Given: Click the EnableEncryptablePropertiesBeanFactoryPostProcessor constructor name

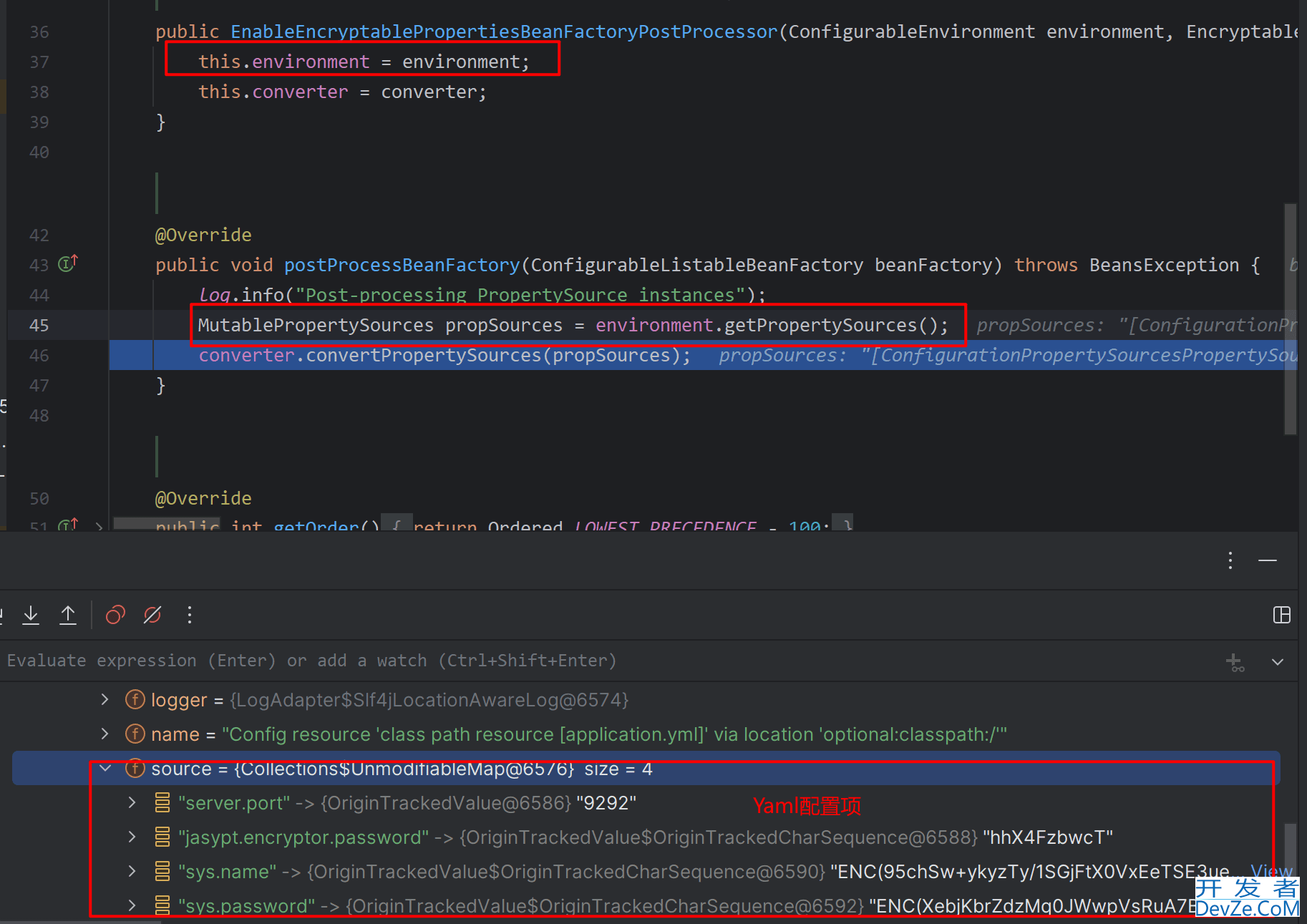Looking at the screenshot, I should 504,31.
